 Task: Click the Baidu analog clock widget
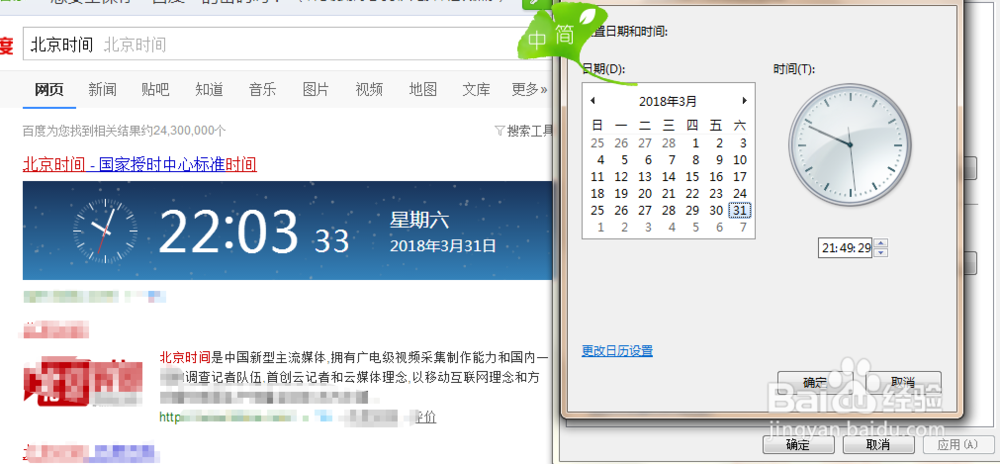pos(105,230)
